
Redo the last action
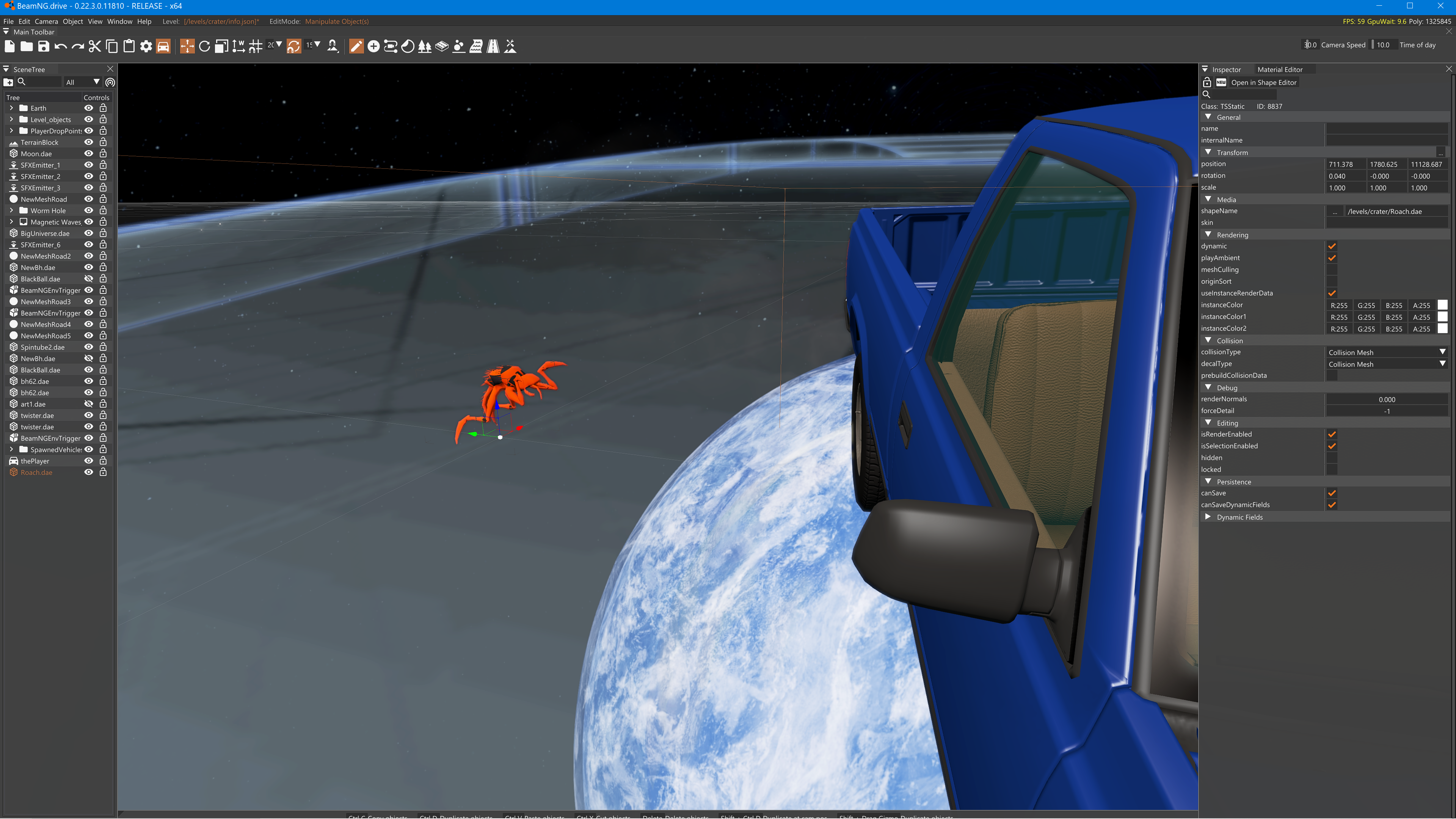[78, 46]
